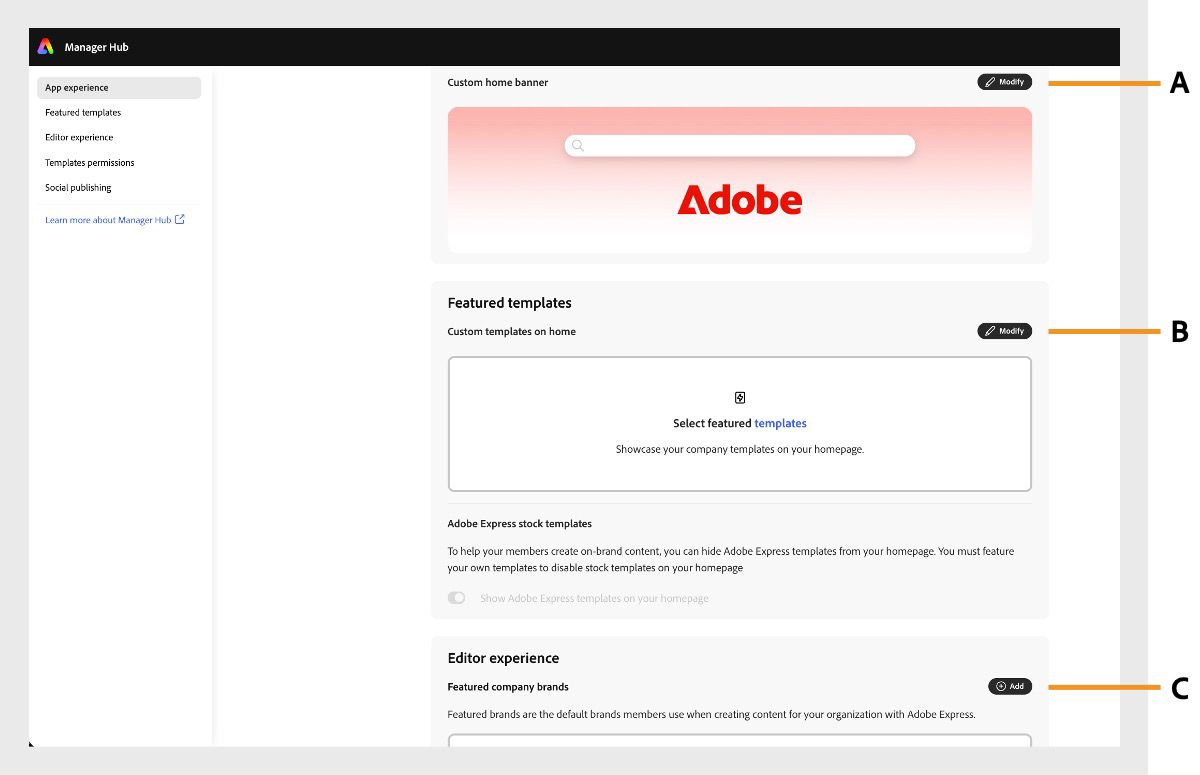
Task: Click the Custom templates on home label
Action: [512, 331]
